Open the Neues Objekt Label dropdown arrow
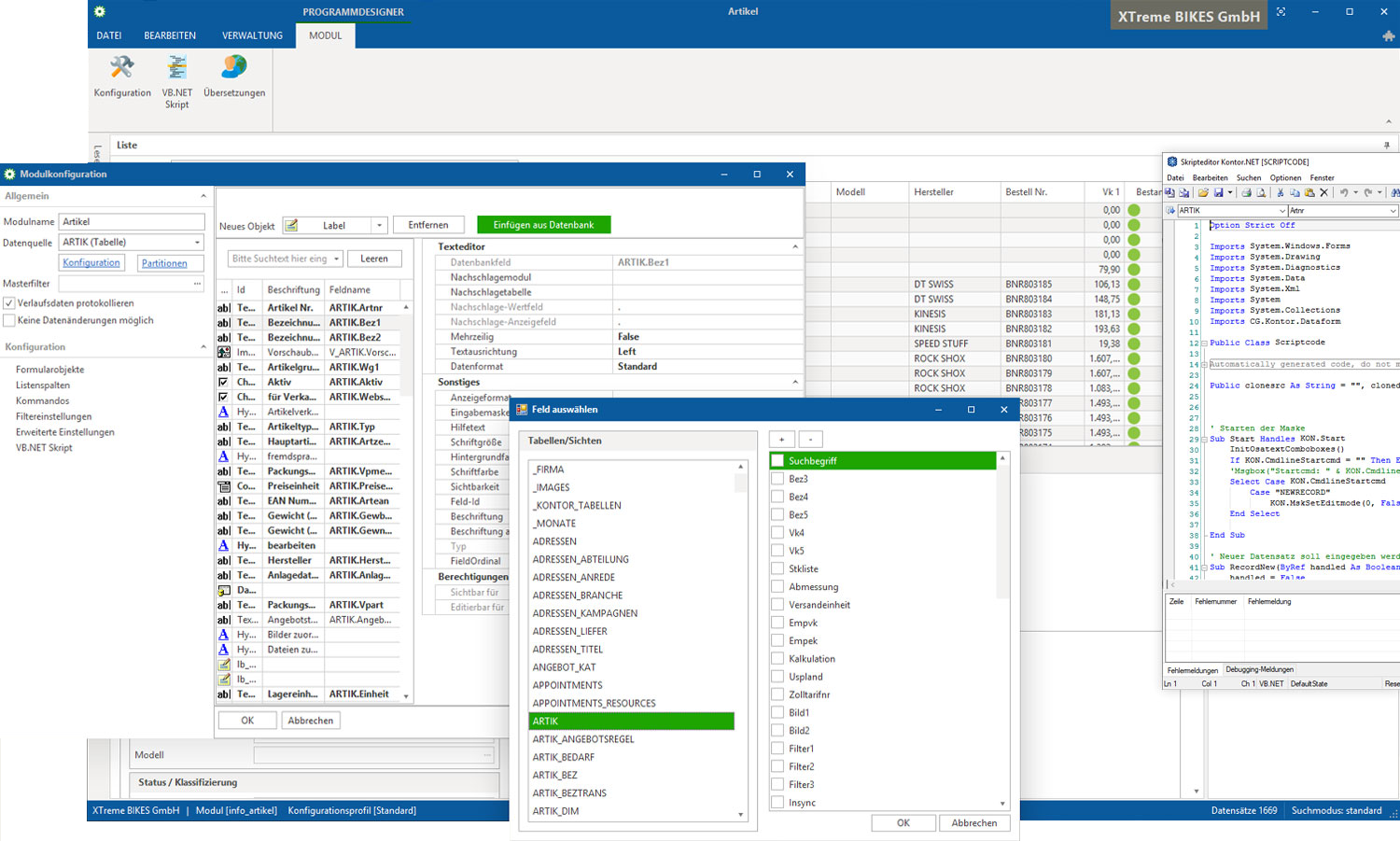Screen dimensions: 1400x841 click(379, 226)
